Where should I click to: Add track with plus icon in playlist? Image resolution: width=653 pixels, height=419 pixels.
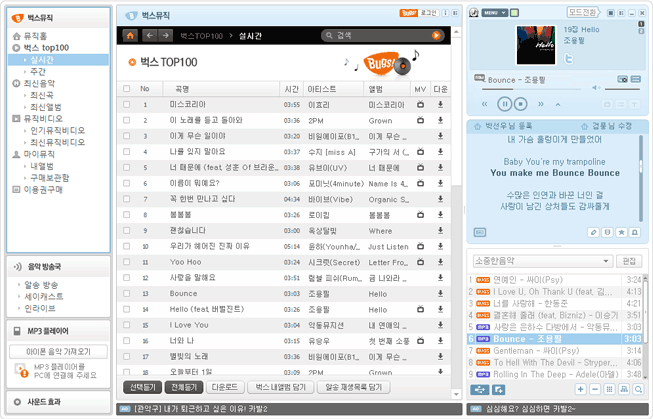(581, 389)
